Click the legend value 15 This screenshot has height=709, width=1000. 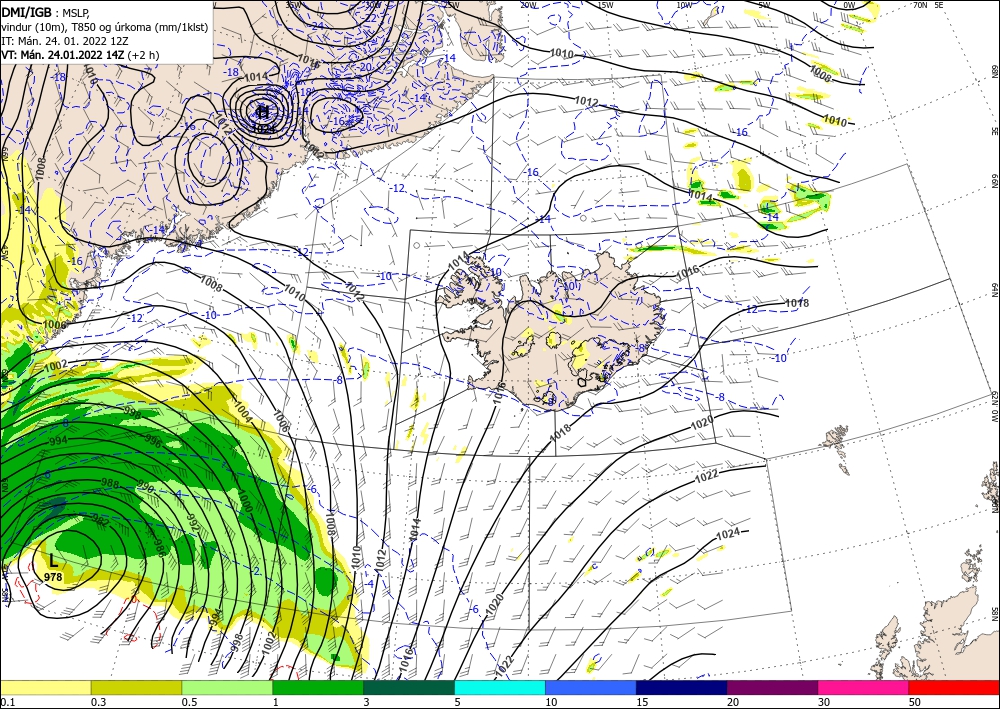click(642, 702)
